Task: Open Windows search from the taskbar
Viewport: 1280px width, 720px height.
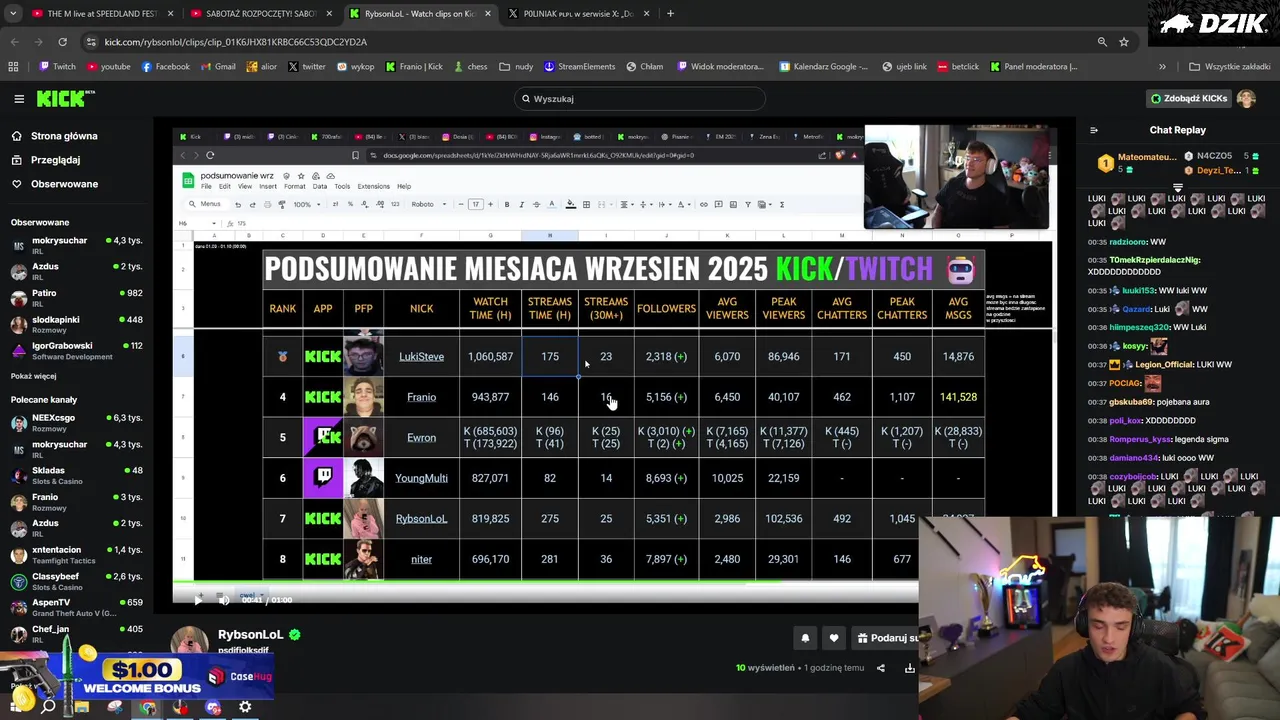Action: pyautogui.click(x=48, y=707)
